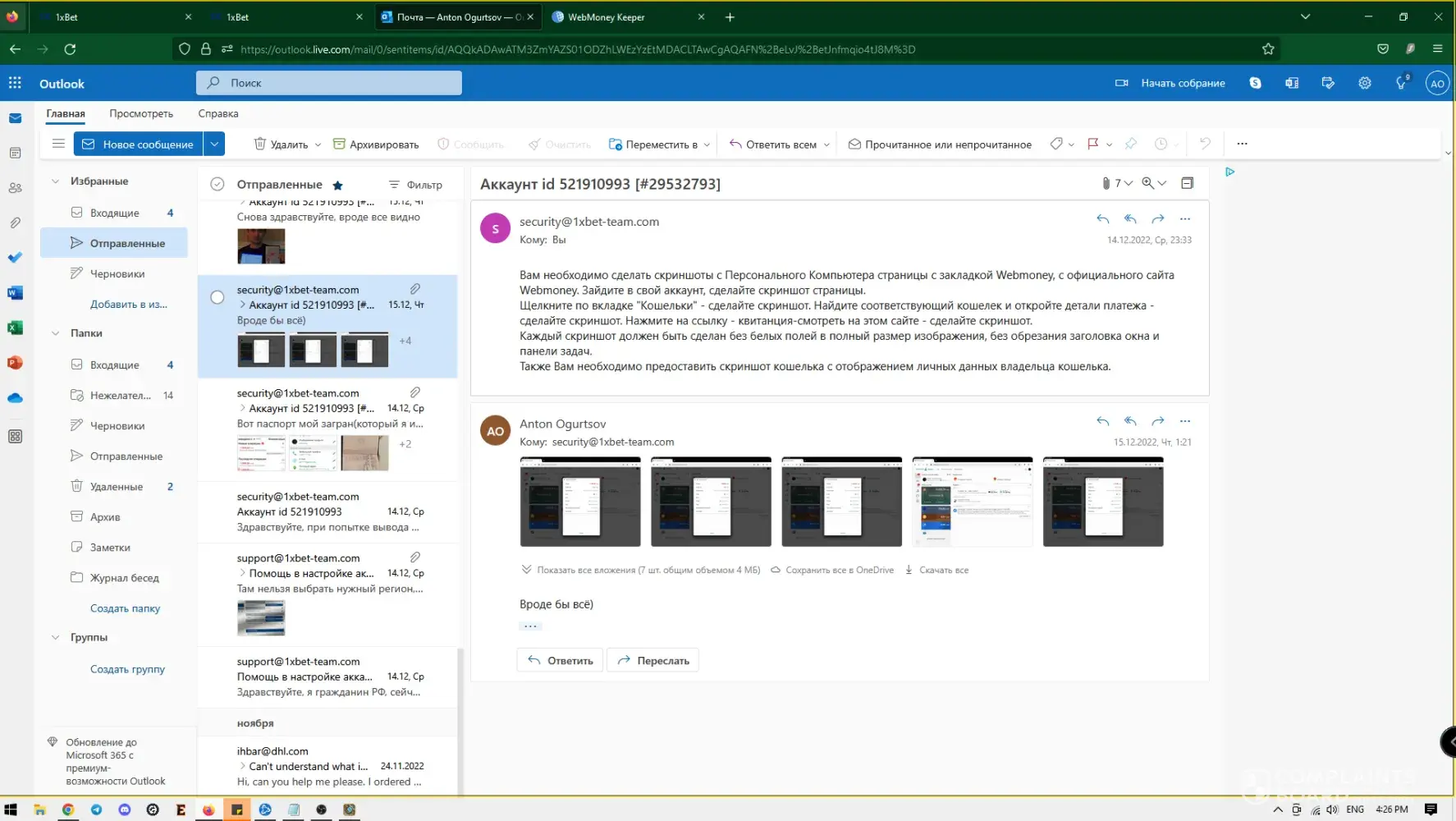
Task: Click forward arrow on security@1xbet-team.com message
Action: pos(1157,219)
